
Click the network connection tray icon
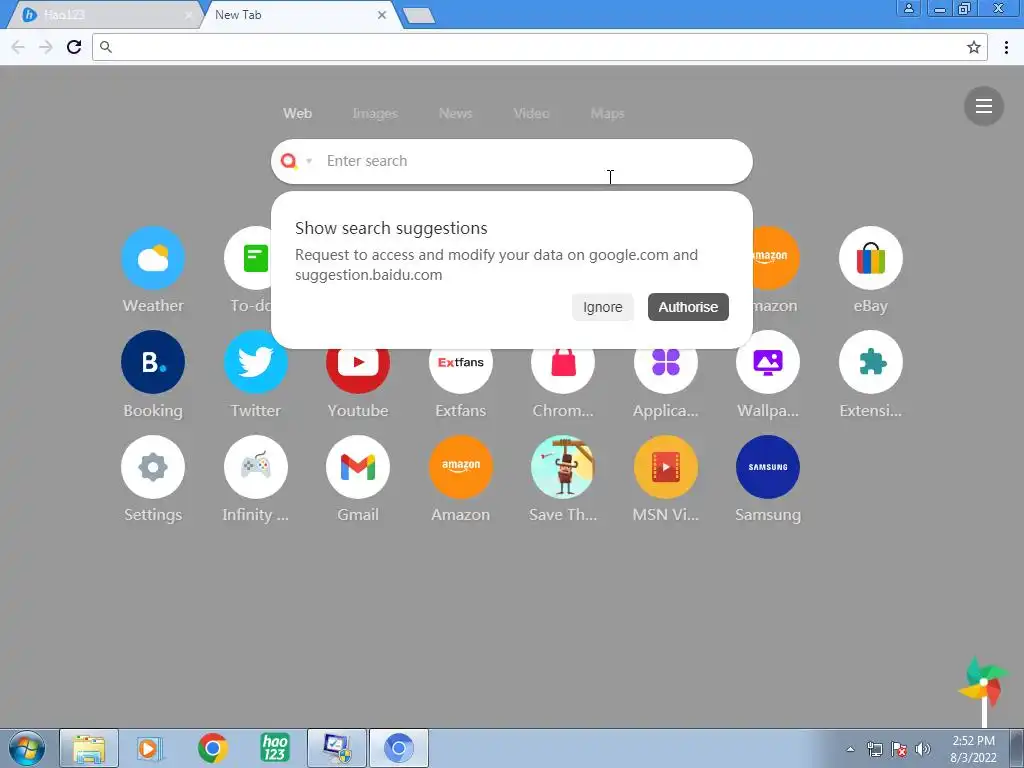click(x=874, y=749)
